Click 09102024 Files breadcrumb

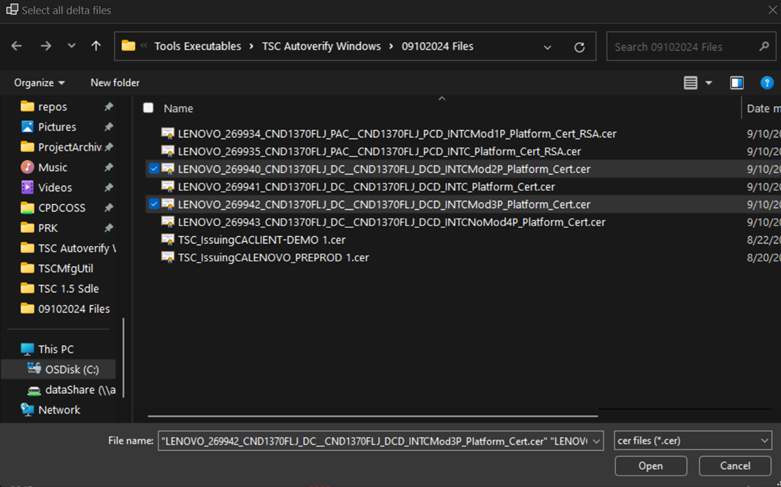pos(437,46)
